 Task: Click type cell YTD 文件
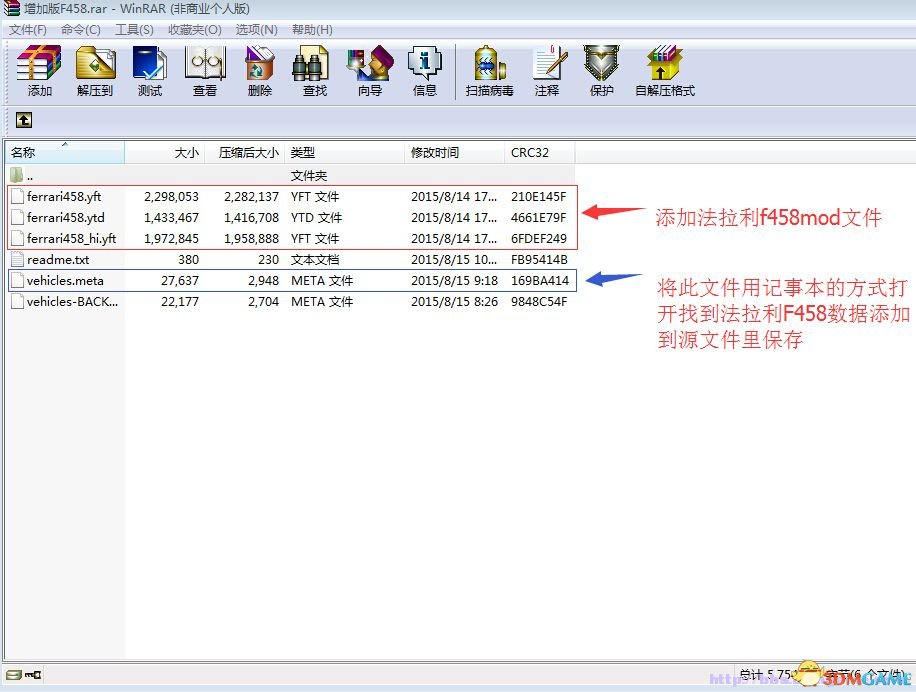pos(316,218)
